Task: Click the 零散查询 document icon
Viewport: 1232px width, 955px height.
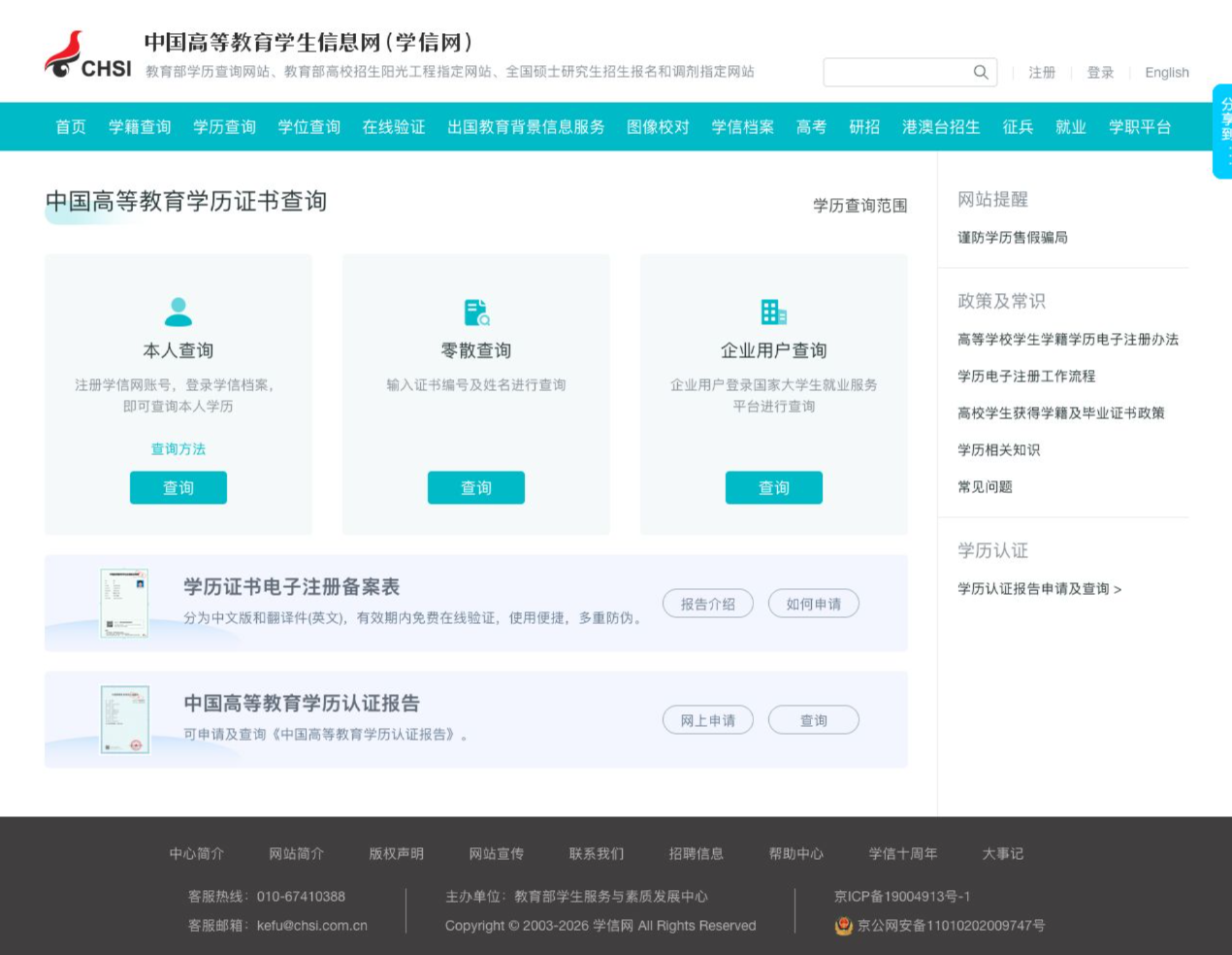Action: click(x=476, y=312)
